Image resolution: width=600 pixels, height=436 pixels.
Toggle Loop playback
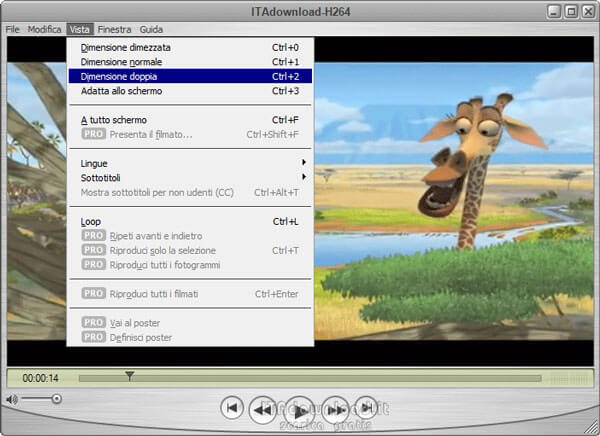[x=190, y=222]
